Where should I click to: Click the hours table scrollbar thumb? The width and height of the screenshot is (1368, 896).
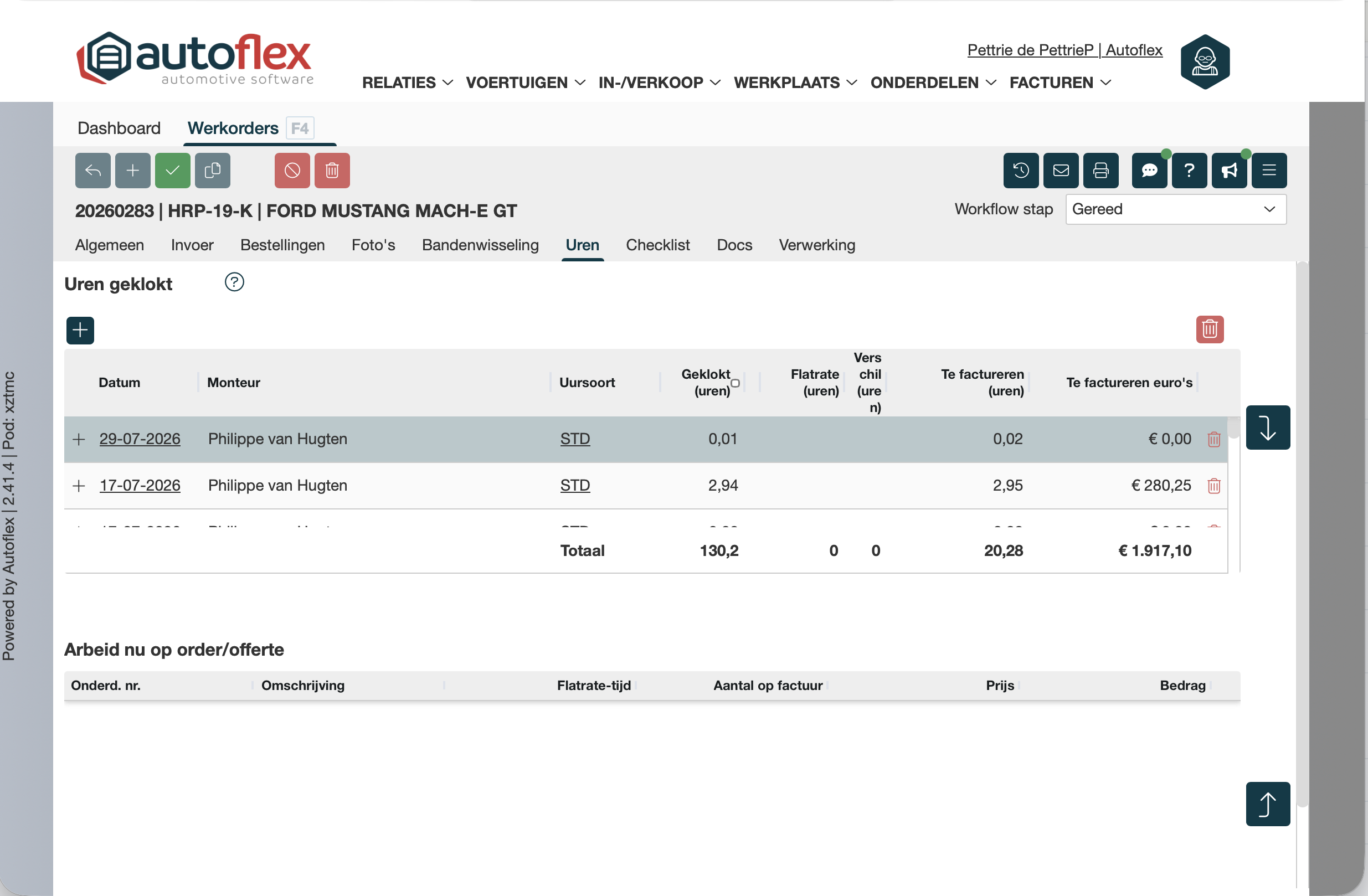(x=1233, y=427)
